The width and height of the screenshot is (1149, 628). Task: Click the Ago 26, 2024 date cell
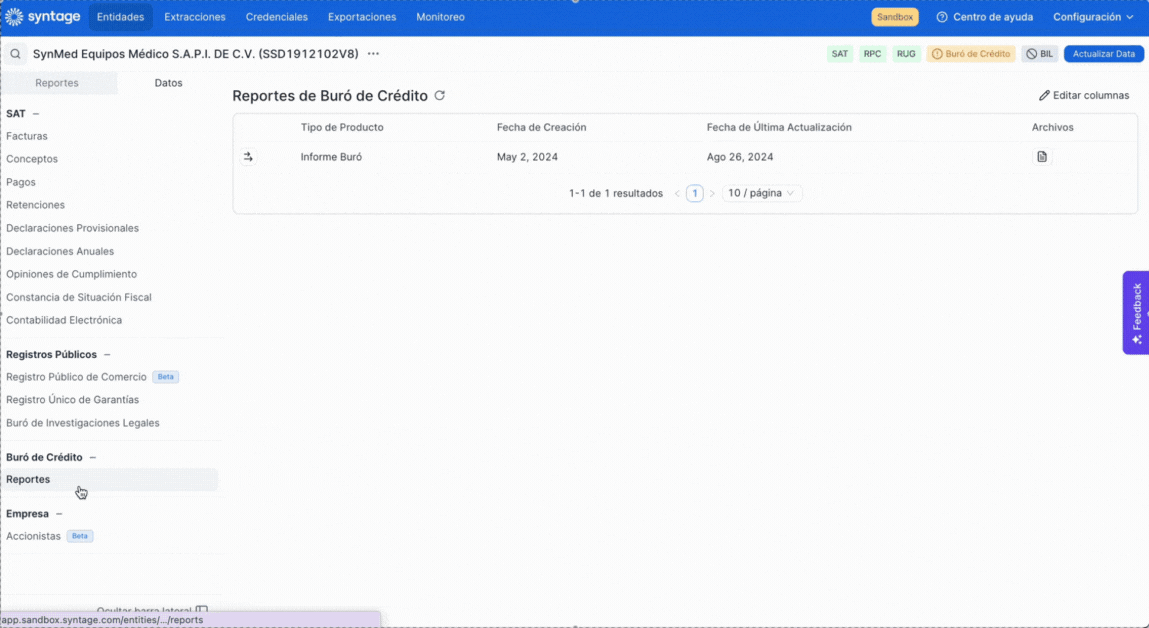[x=740, y=157]
